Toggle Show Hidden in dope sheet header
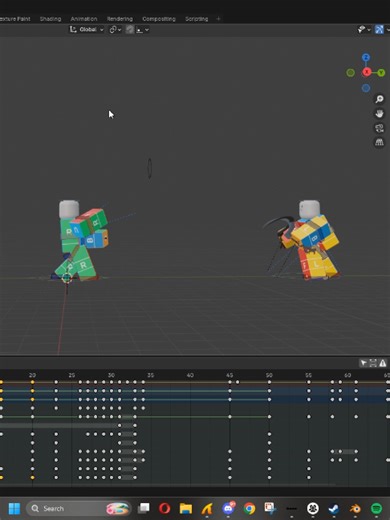The width and height of the screenshot is (390, 520). coord(373,363)
